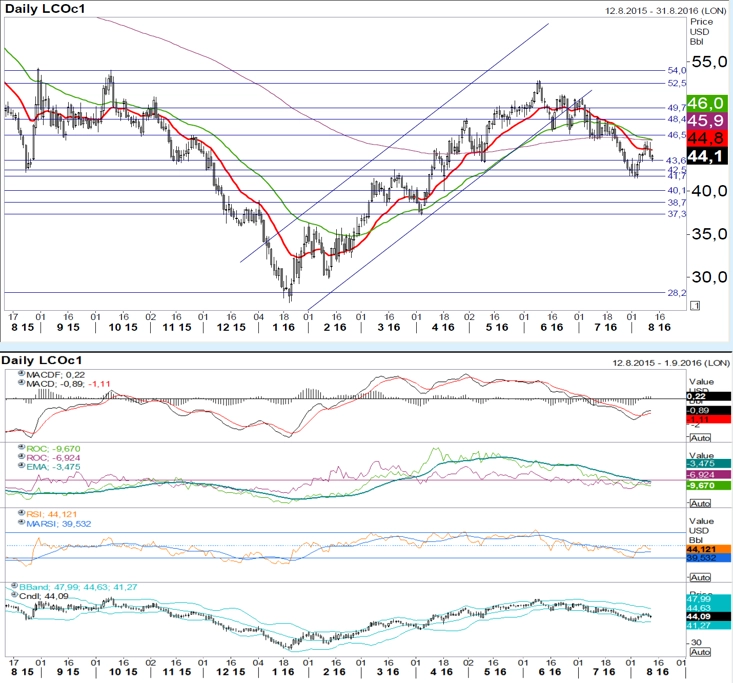Click the Auto button in ROC panel
Viewport: 733px width, 683px height.
[x=700, y=503]
